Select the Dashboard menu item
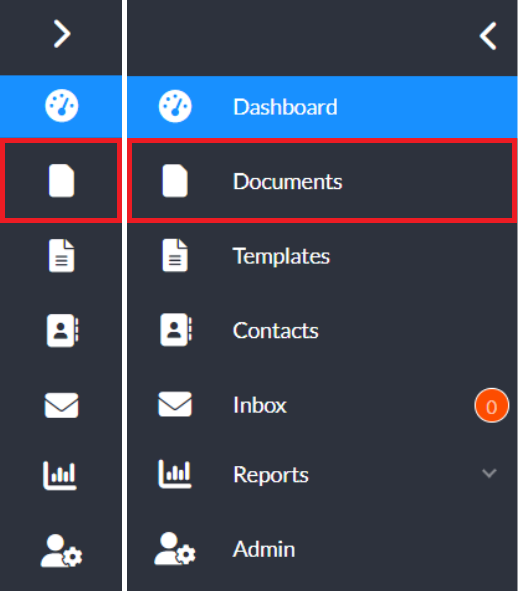This screenshot has height=591, width=518. 322,107
